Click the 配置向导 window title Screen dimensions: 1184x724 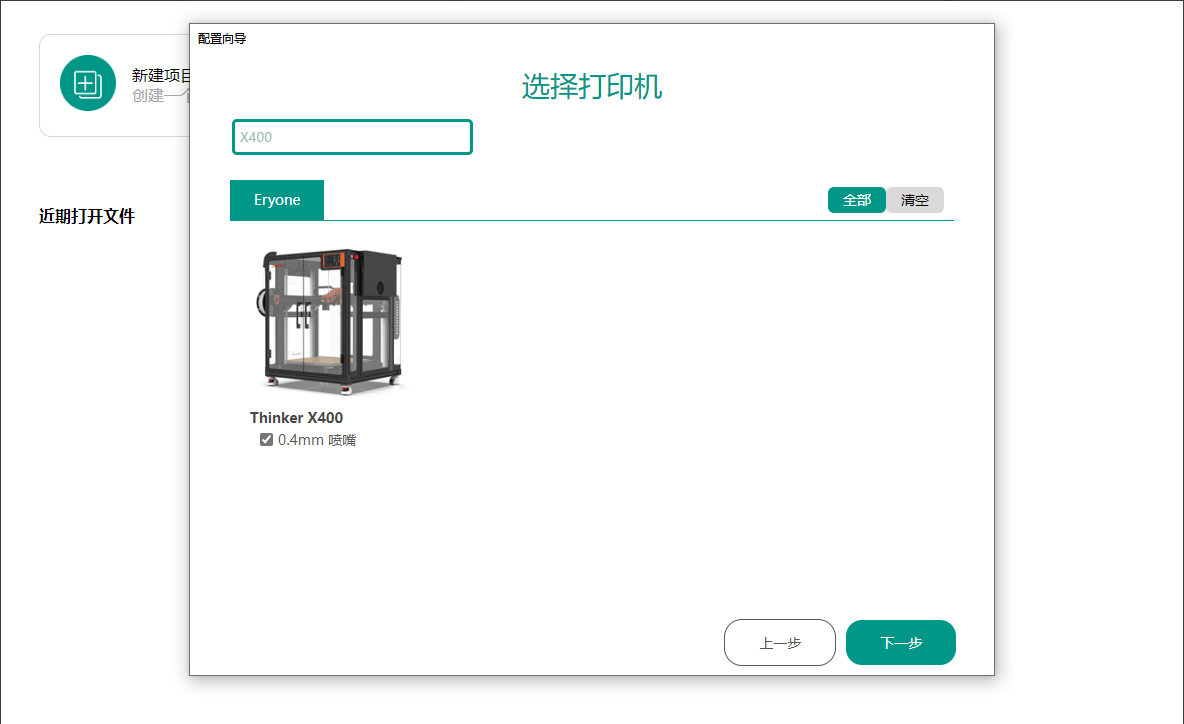point(222,39)
